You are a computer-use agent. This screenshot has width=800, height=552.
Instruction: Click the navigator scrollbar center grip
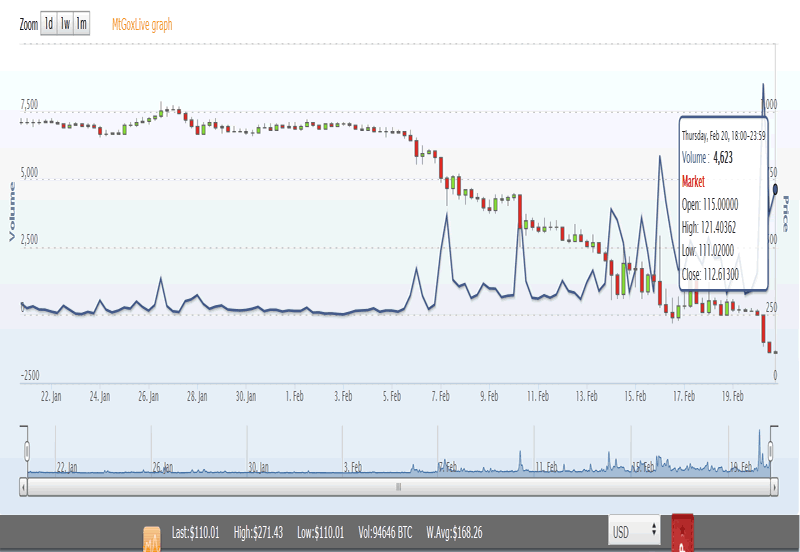pyautogui.click(x=398, y=487)
